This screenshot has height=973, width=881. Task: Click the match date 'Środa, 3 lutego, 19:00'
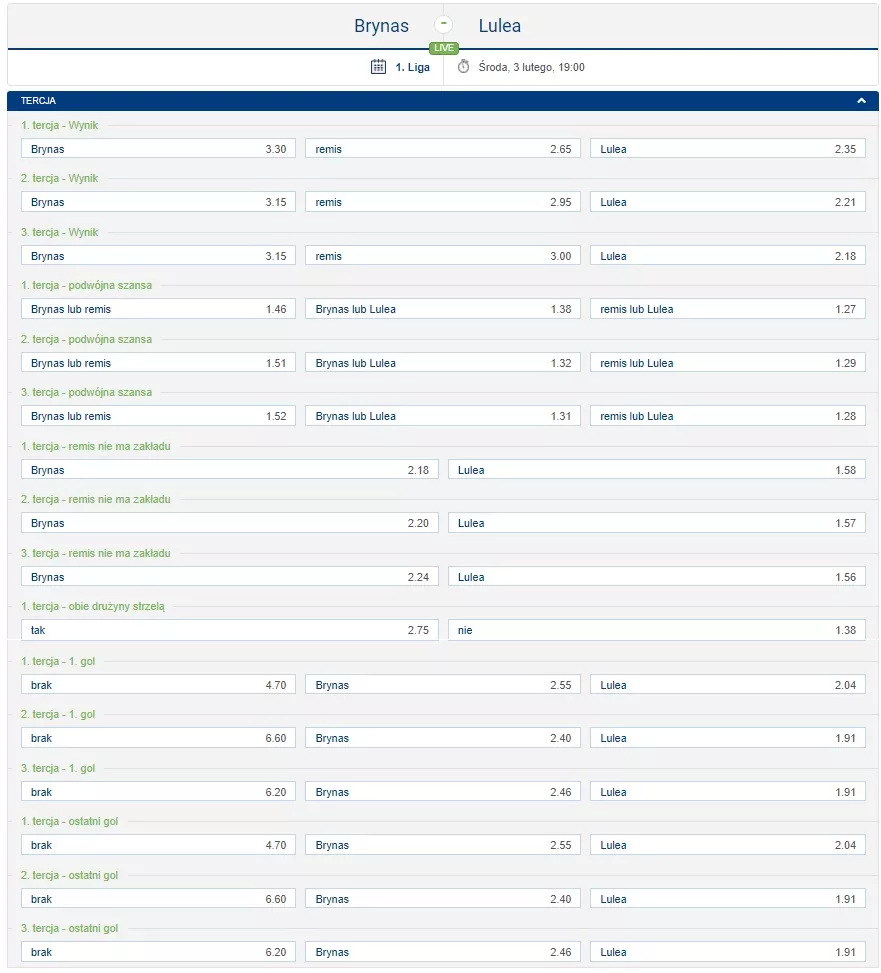point(532,67)
